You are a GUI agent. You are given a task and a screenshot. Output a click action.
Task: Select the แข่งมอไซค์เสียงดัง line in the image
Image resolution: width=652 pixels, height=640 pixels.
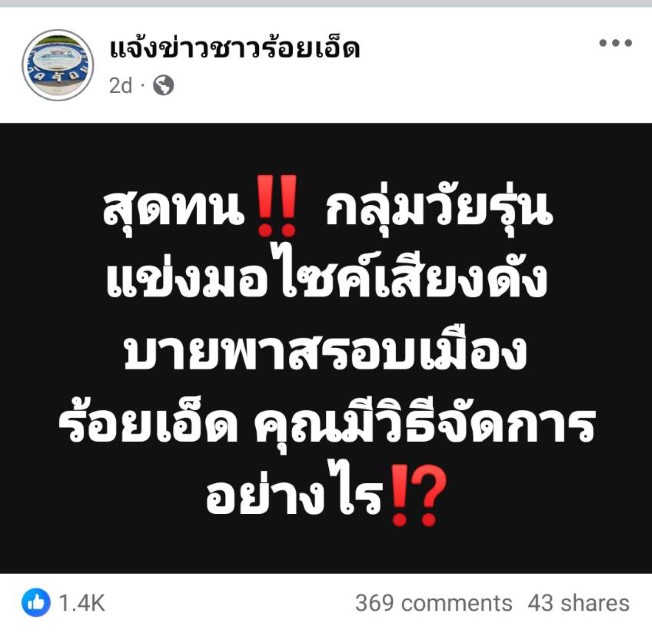tap(327, 272)
